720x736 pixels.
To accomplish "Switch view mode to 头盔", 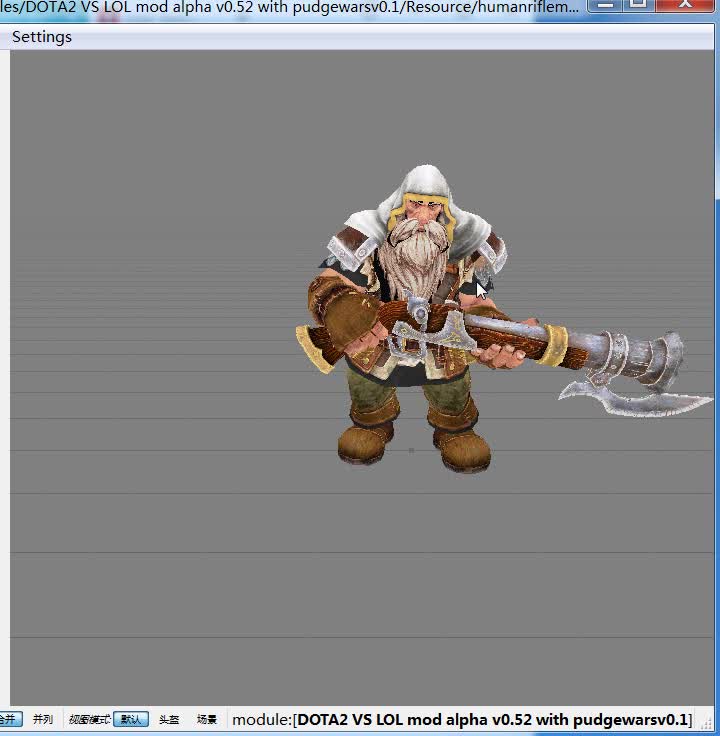I will coord(169,719).
